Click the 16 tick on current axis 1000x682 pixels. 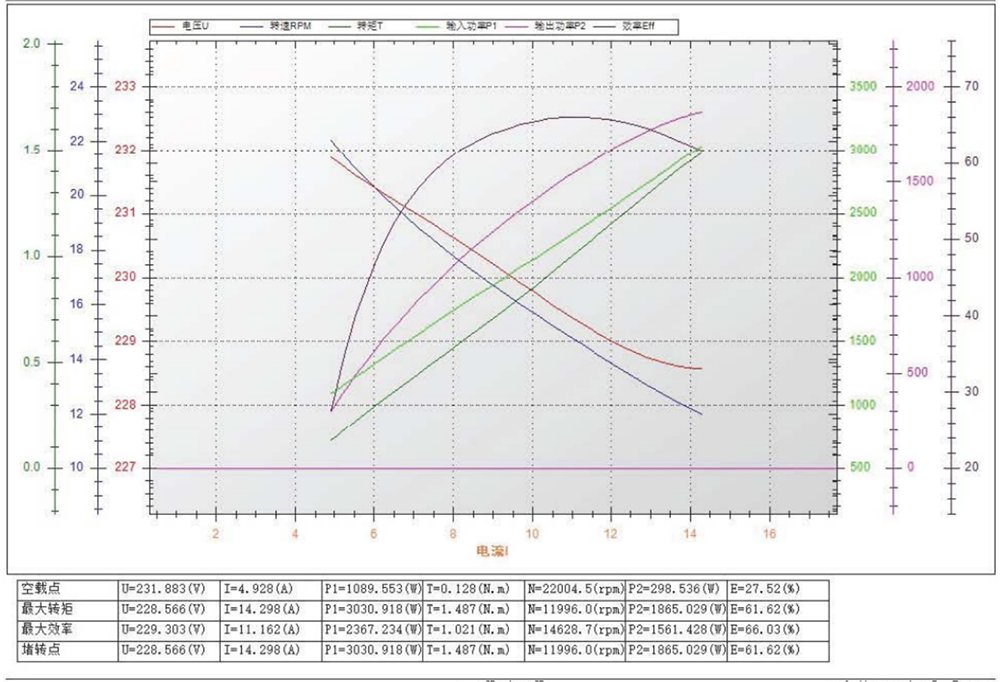click(769, 534)
